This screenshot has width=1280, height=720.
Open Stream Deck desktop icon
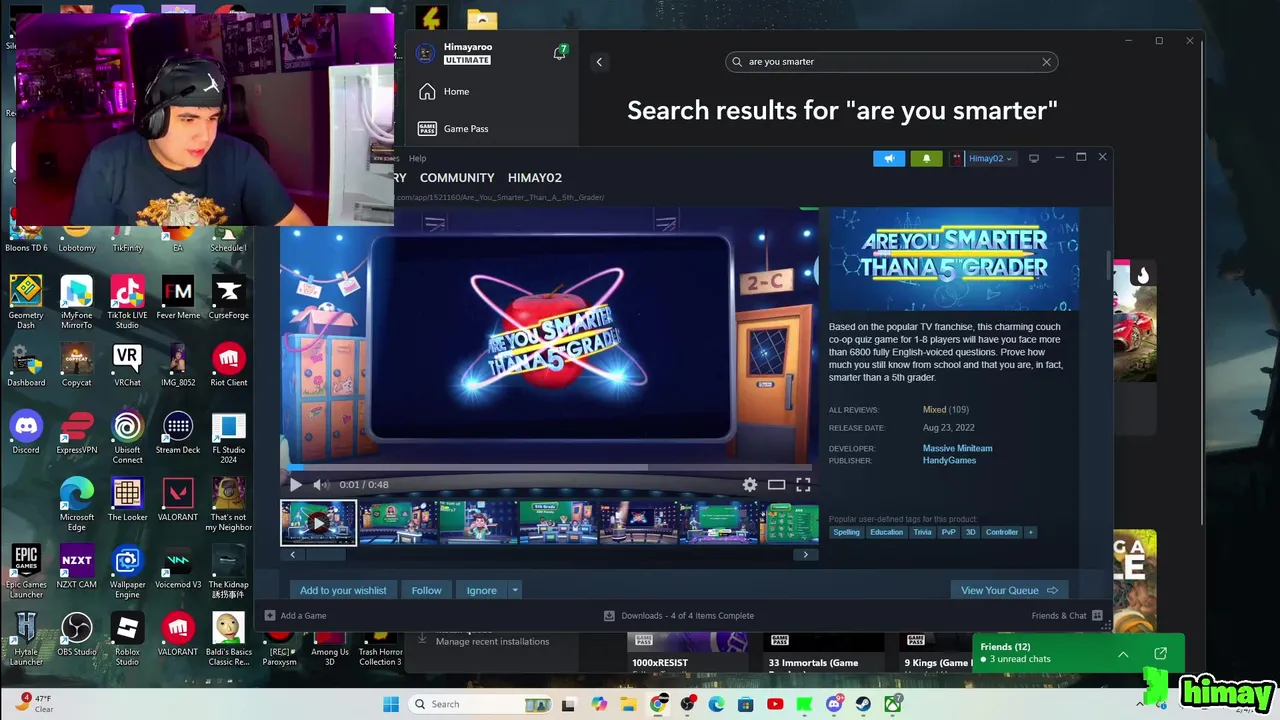[178, 433]
